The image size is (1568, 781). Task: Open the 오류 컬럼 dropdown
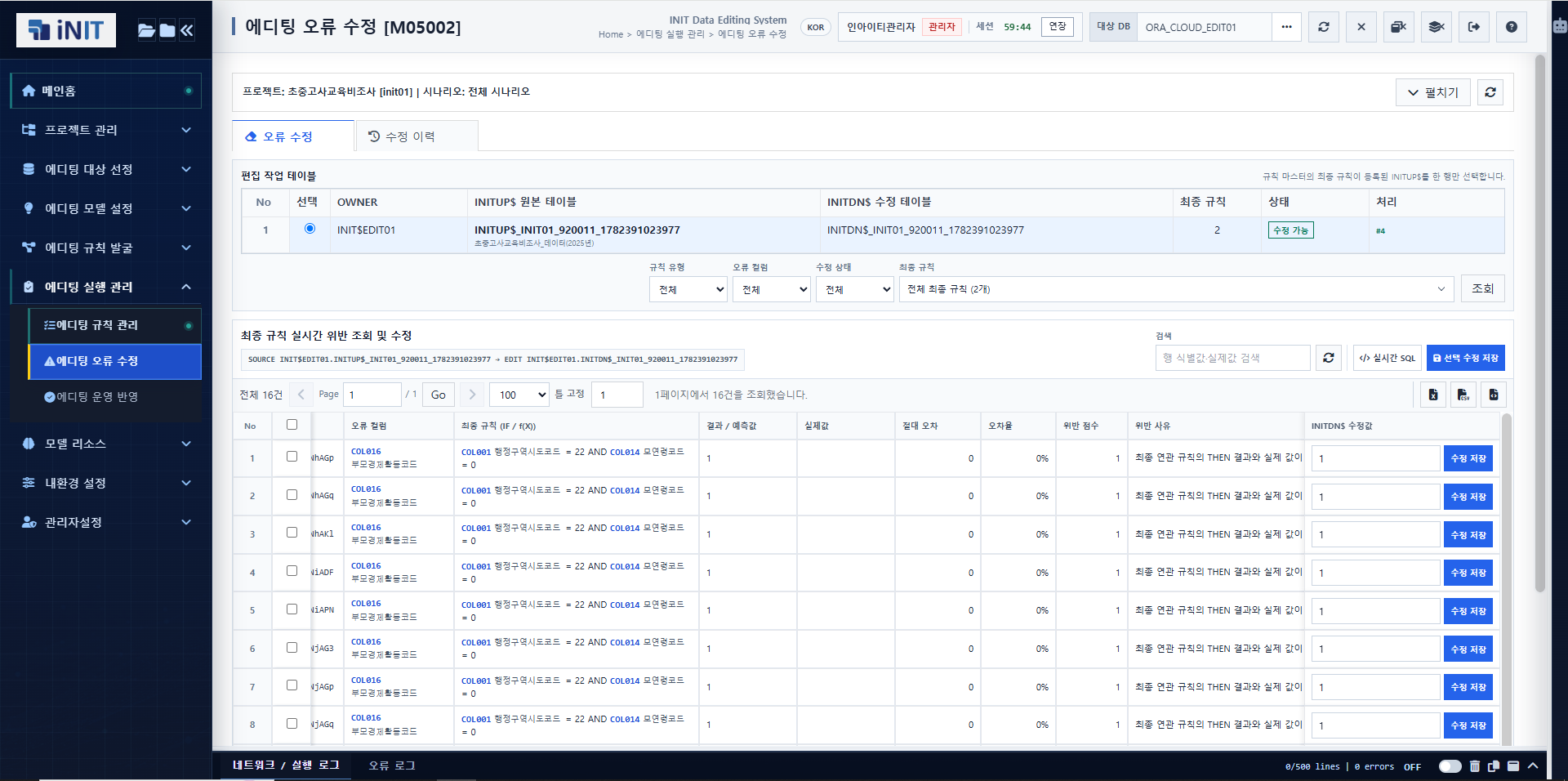click(x=772, y=289)
